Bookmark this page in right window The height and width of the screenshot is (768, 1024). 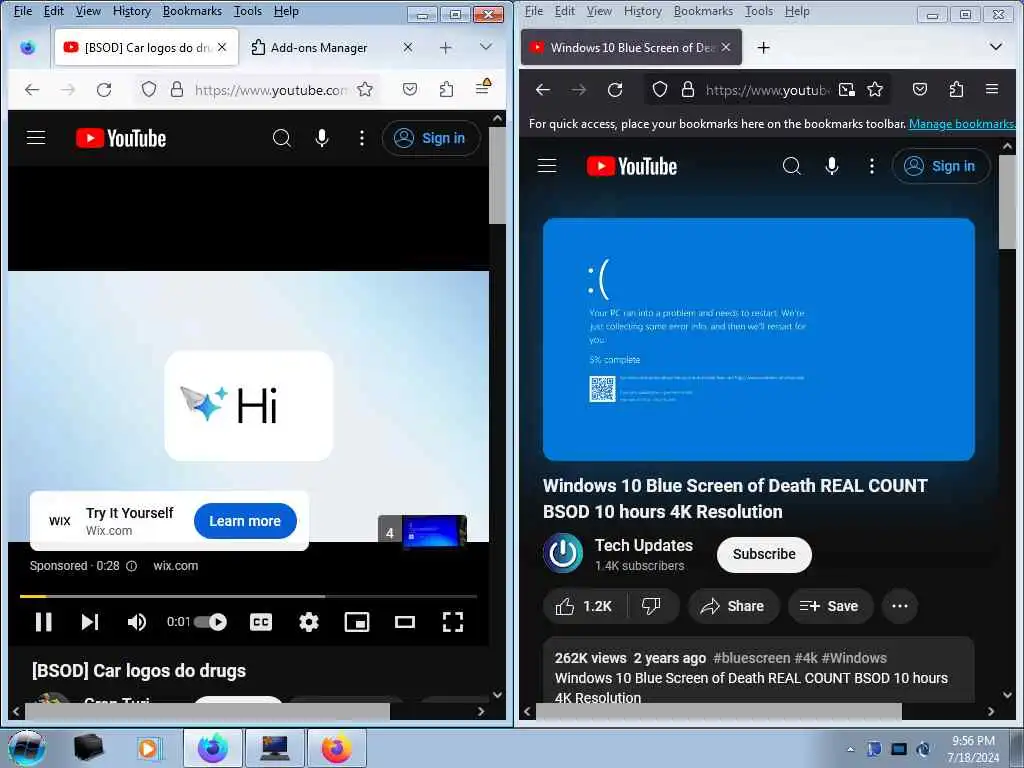[x=874, y=89]
